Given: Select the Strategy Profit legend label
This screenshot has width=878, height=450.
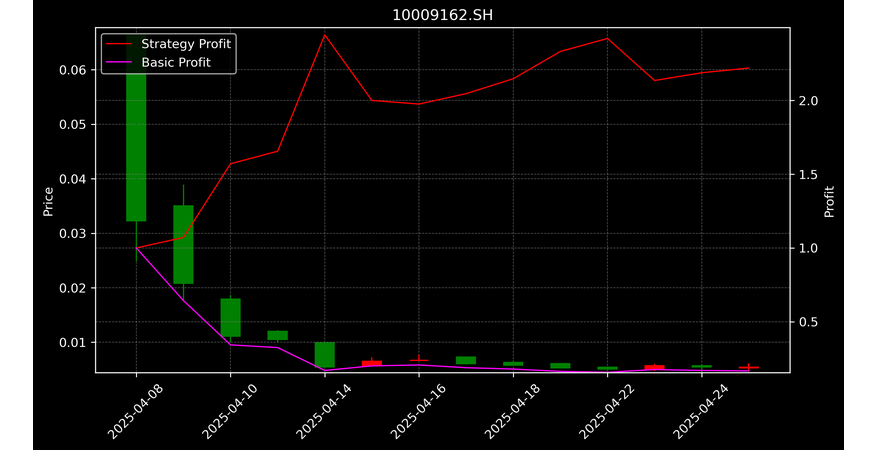Looking at the screenshot, I should click(x=186, y=44).
